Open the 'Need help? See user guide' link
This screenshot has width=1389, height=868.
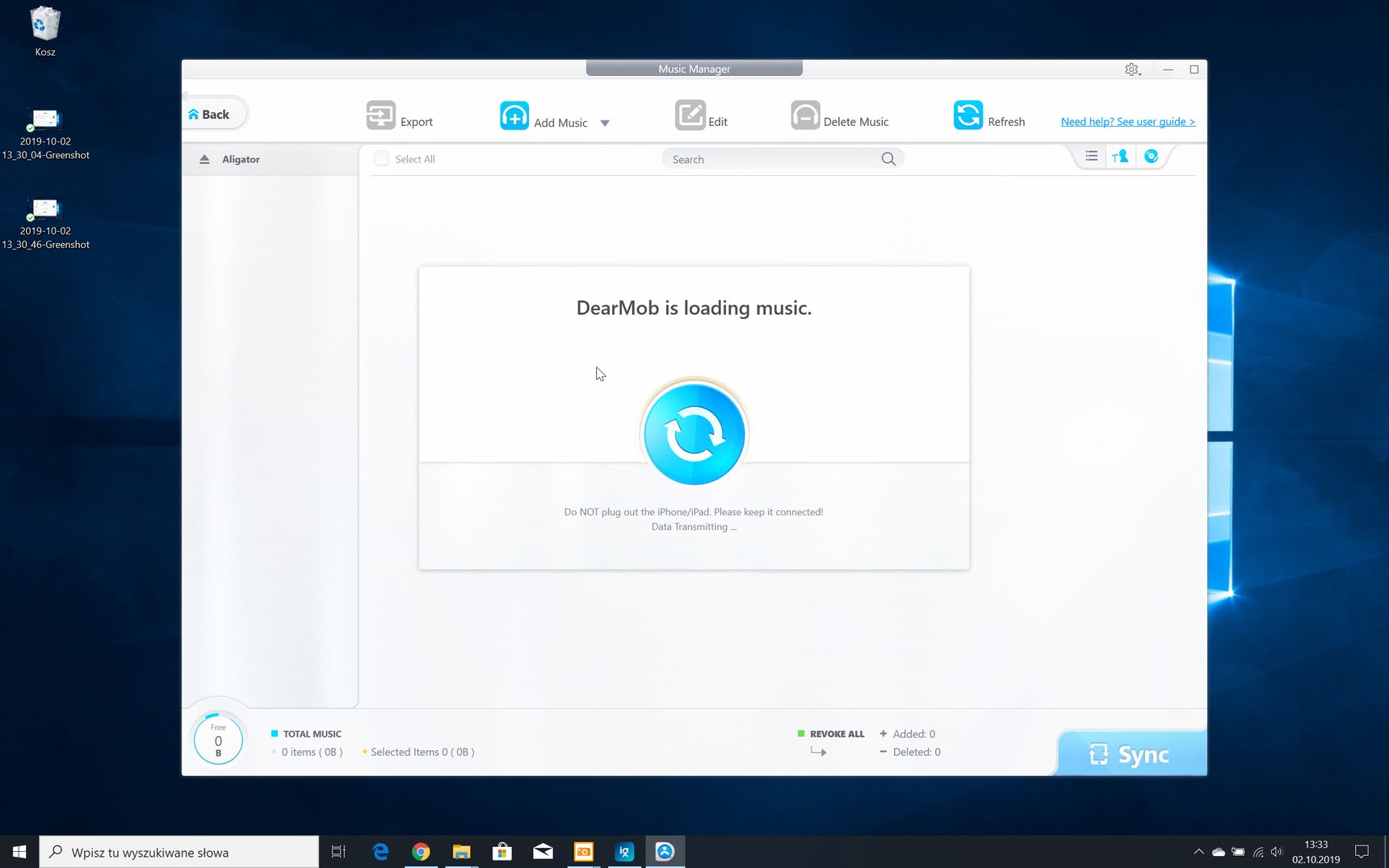pyautogui.click(x=1127, y=122)
